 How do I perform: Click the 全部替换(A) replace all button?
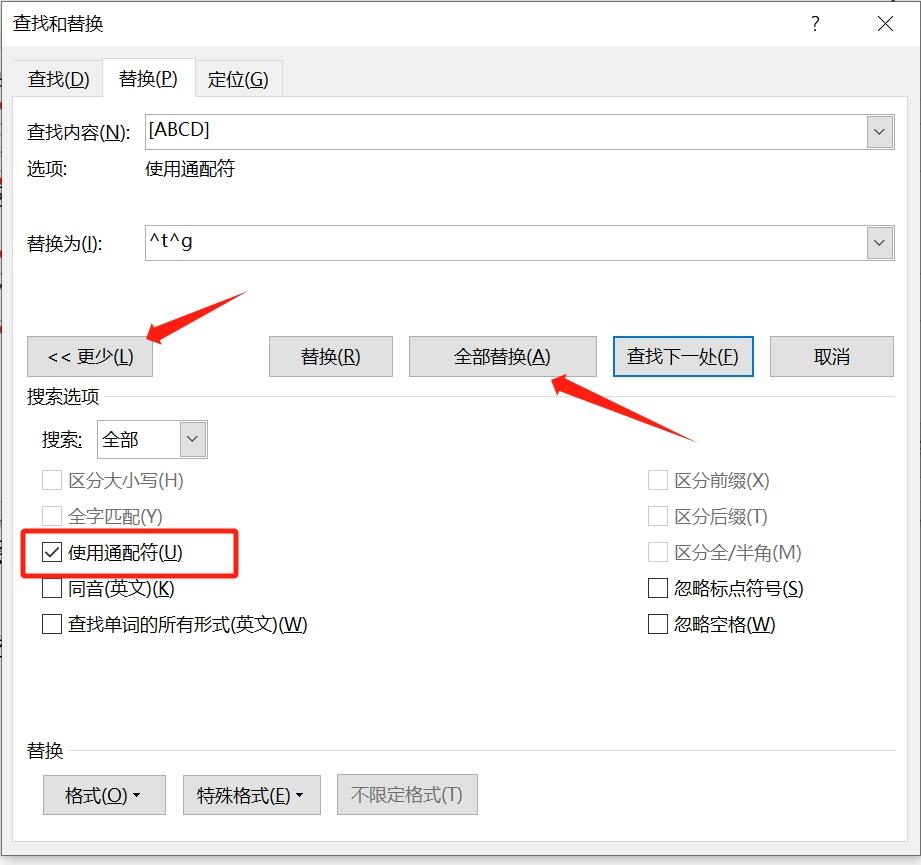click(x=502, y=356)
